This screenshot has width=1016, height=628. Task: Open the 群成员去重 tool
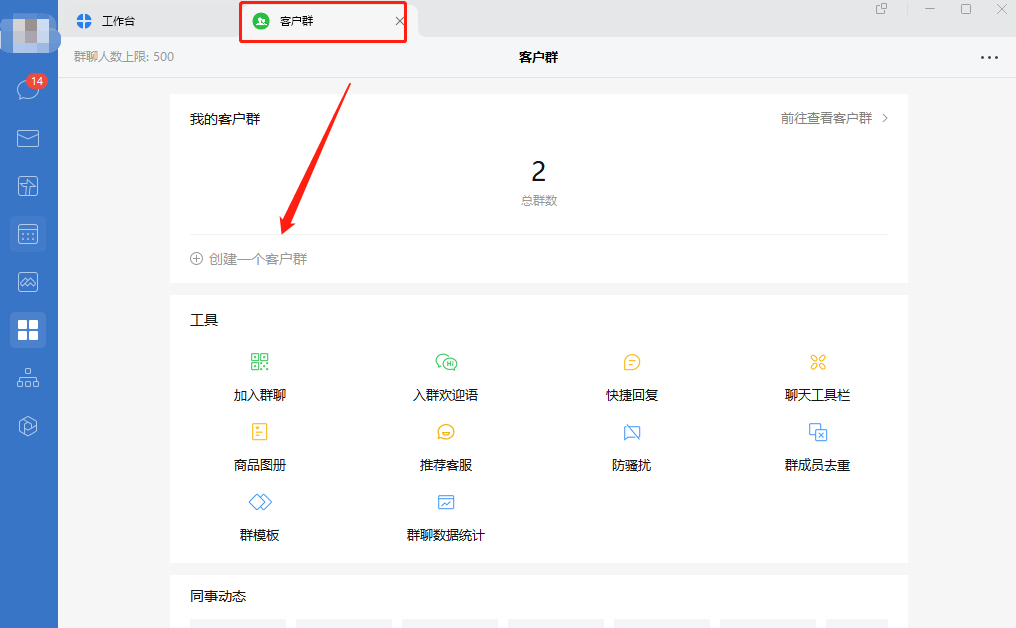817,445
